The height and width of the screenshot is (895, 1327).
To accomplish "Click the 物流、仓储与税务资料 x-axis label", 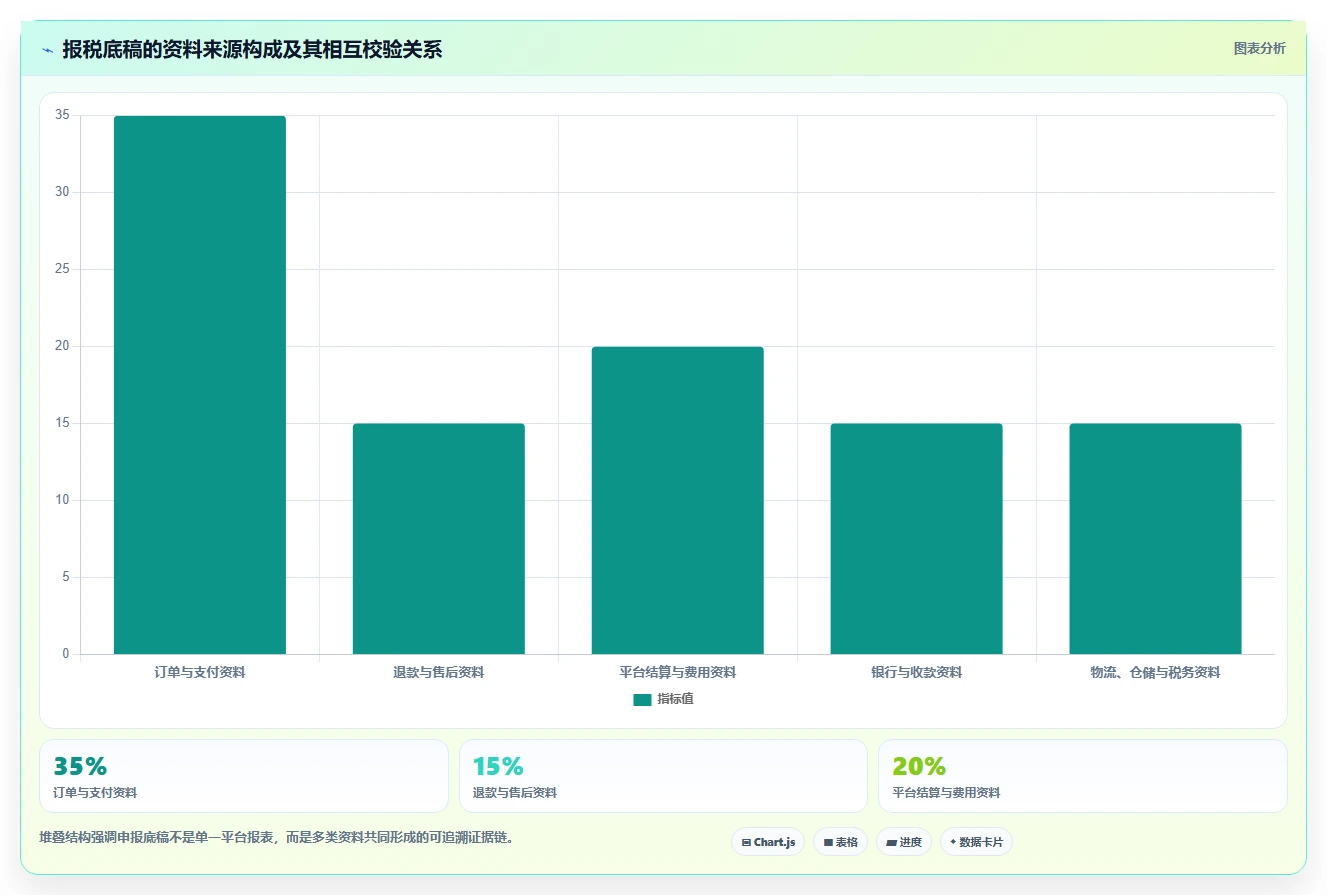I will [x=1156, y=673].
